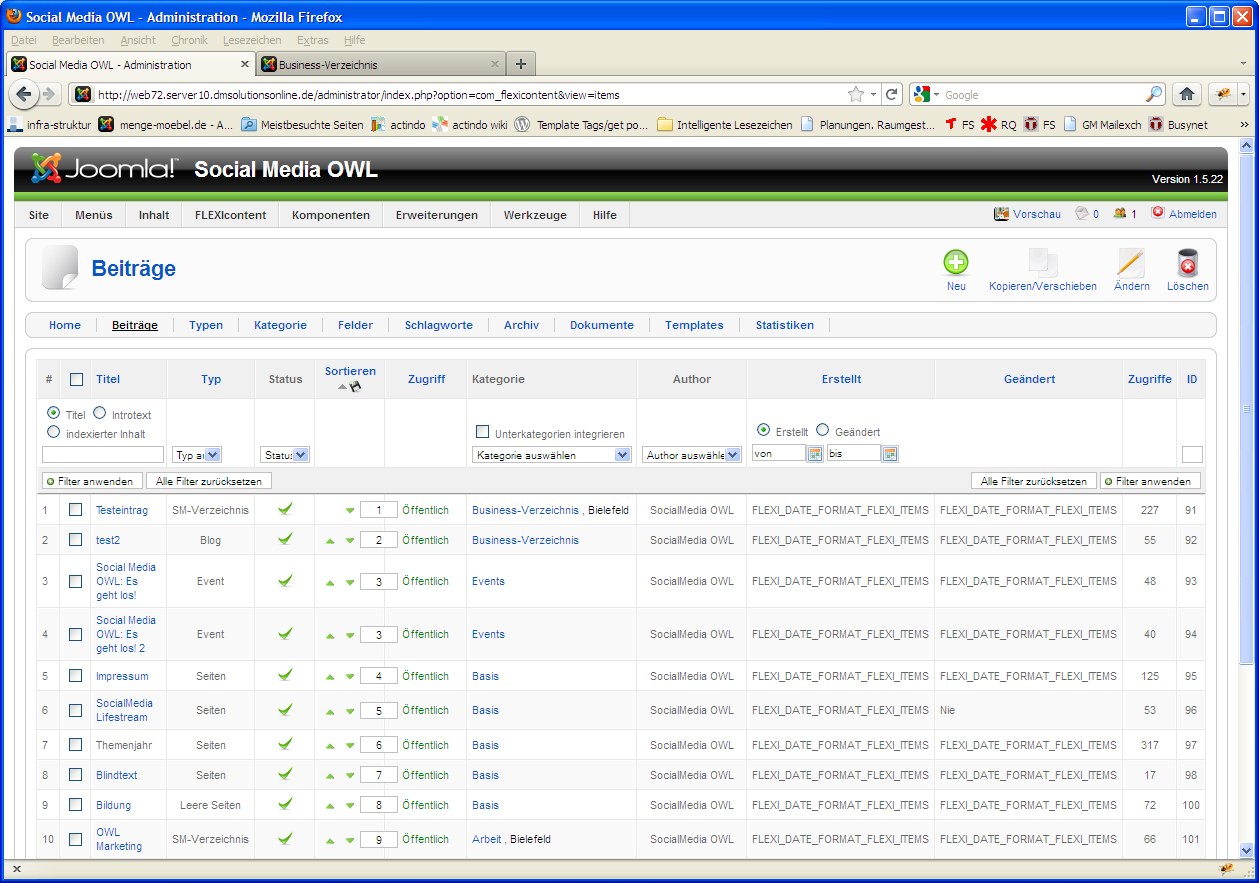Open the calendar icon next to 'bis' field

click(890, 454)
